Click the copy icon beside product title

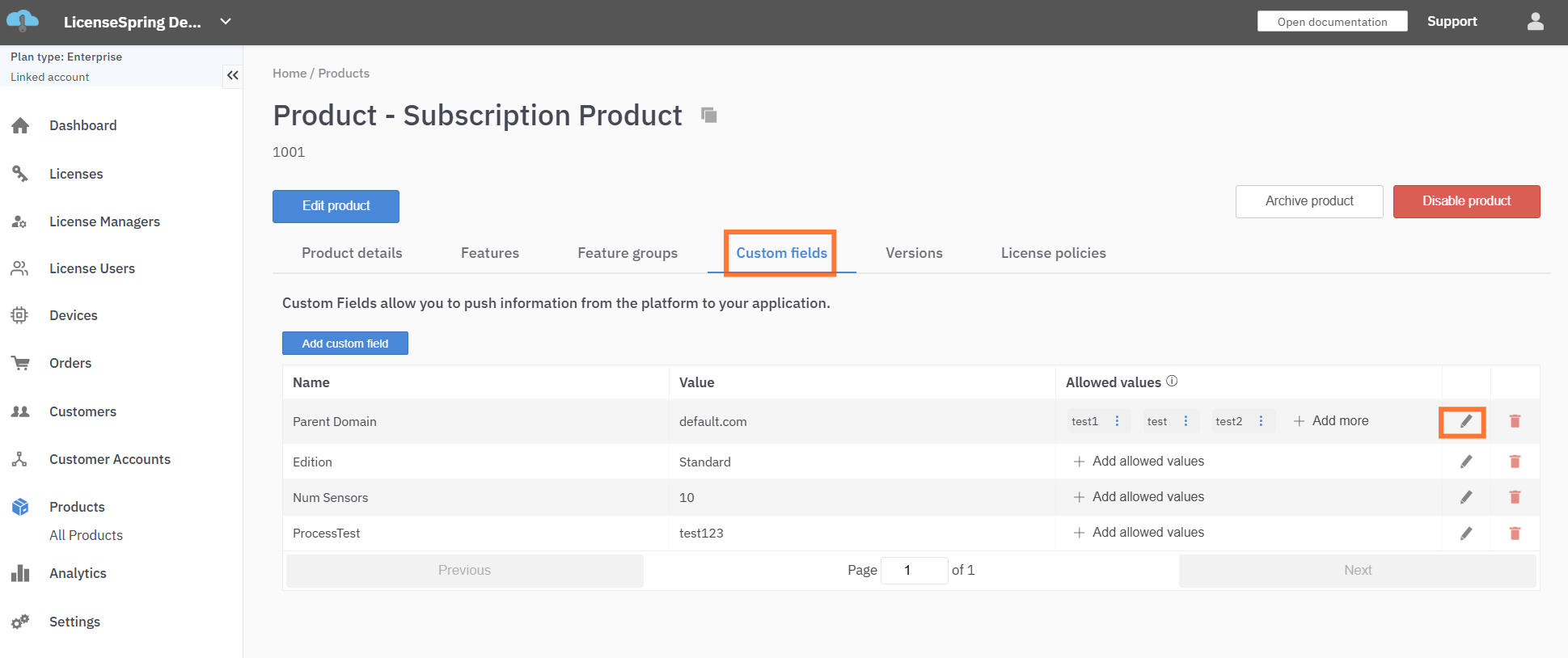pos(709,116)
